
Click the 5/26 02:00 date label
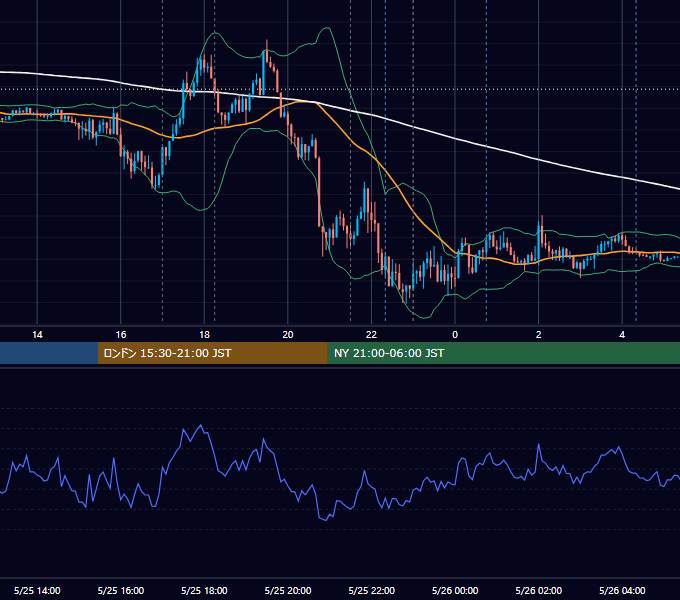[539, 590]
